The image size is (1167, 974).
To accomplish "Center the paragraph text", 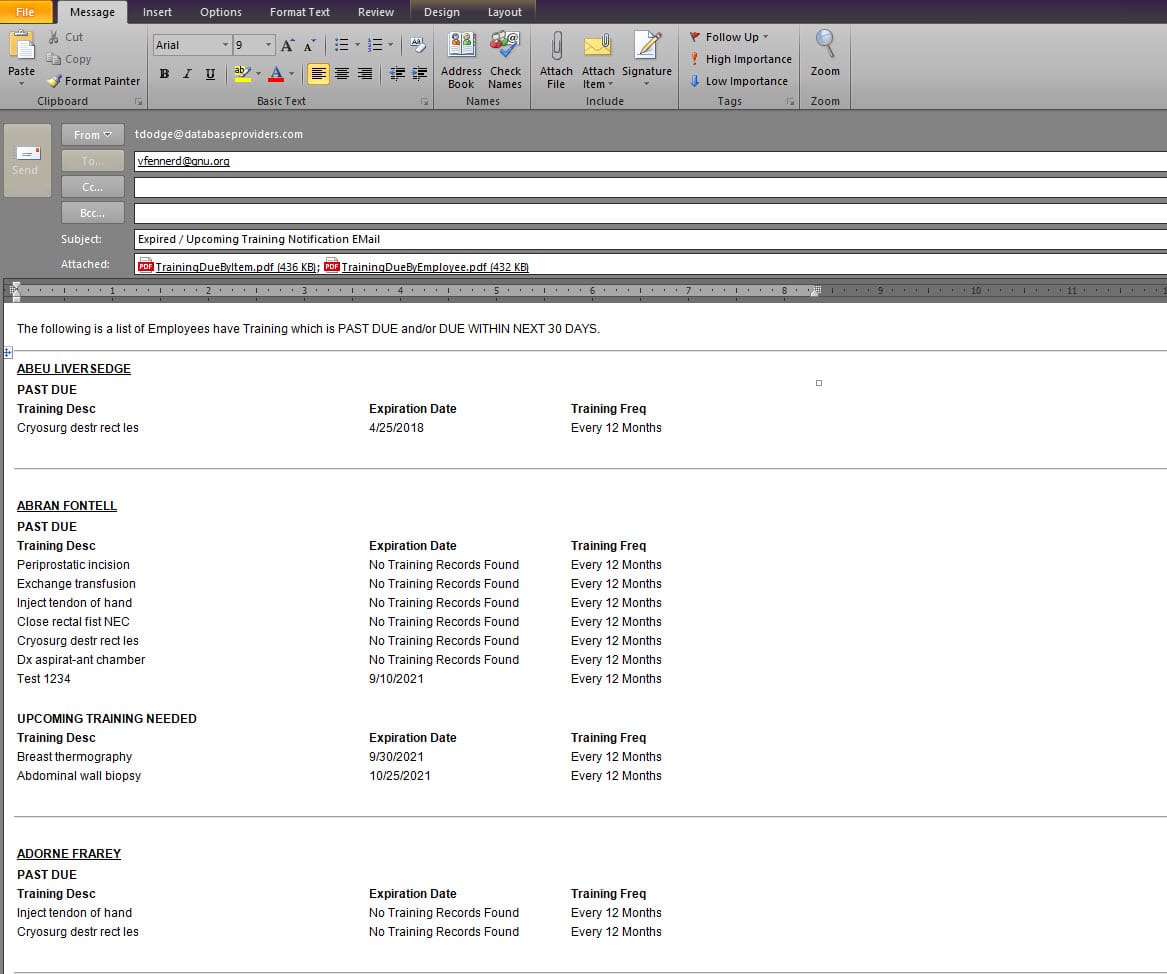I will (342, 74).
